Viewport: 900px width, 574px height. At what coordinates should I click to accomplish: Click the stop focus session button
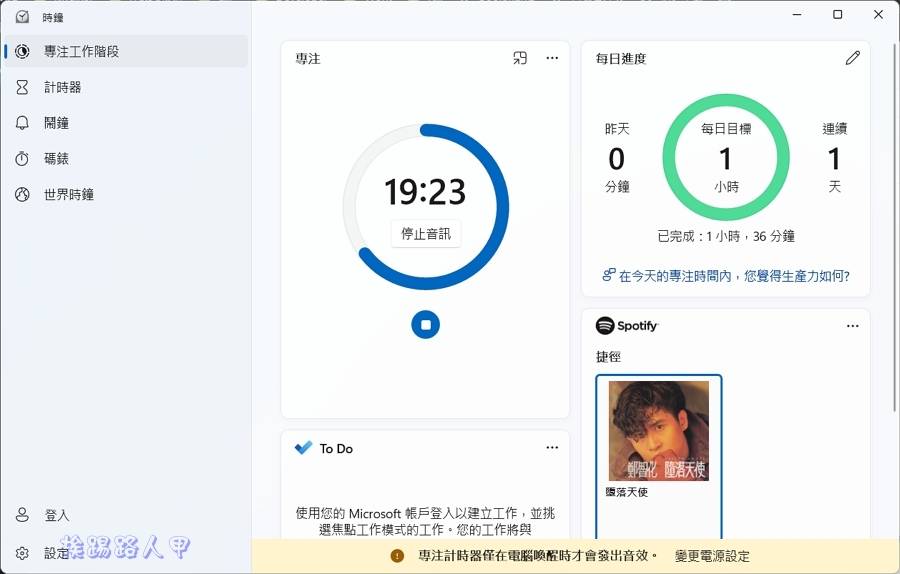(x=425, y=324)
